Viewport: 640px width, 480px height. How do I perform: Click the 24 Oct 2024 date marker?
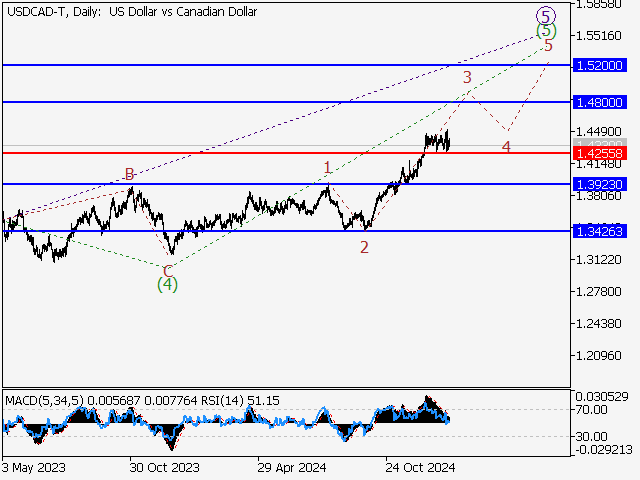(x=422, y=467)
